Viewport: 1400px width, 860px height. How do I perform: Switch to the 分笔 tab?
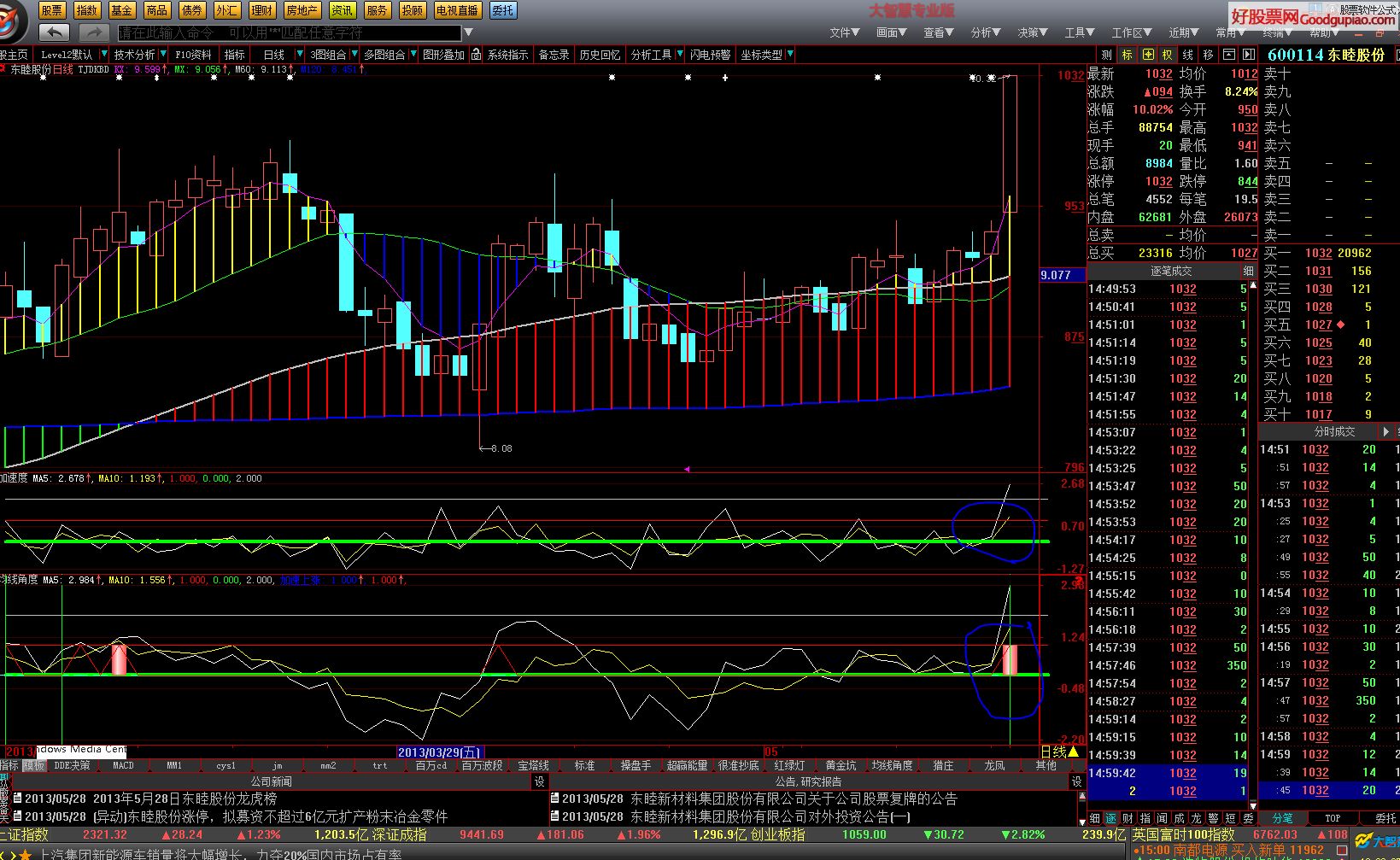(1282, 818)
